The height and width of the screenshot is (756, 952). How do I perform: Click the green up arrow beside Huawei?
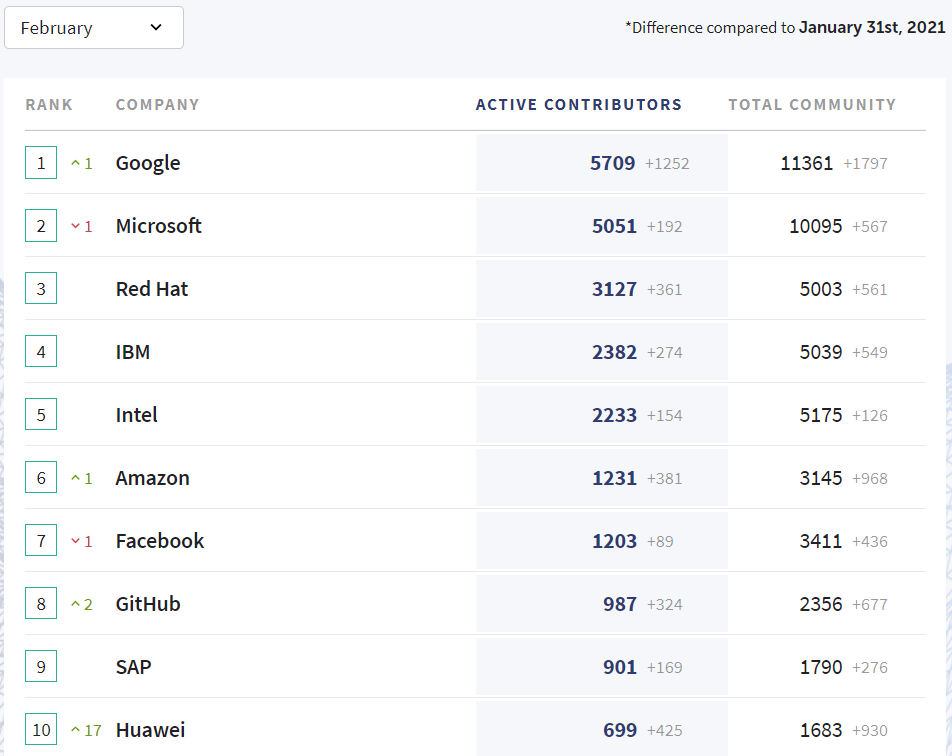[75, 730]
